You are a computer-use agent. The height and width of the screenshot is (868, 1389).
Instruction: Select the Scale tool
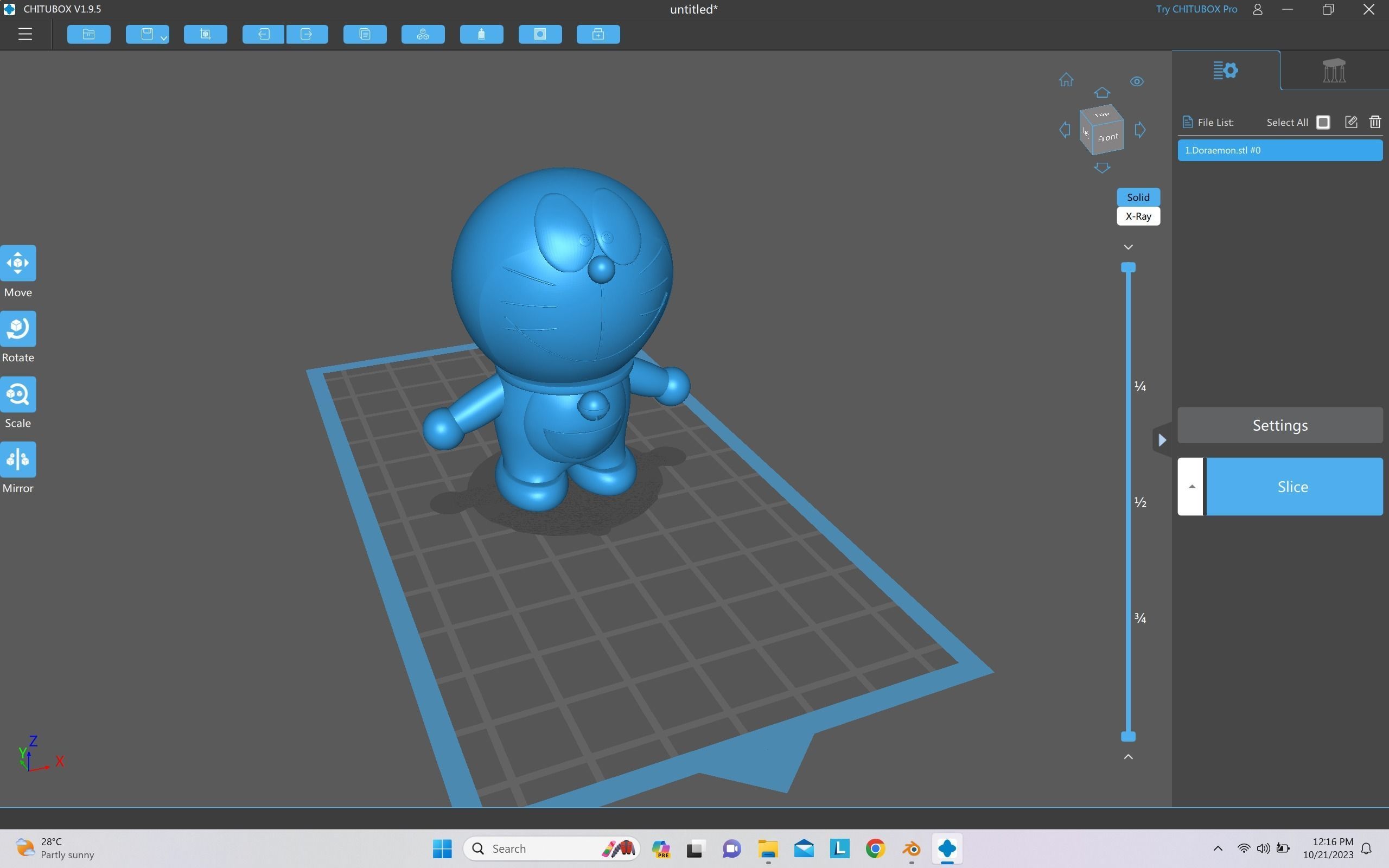(x=18, y=394)
